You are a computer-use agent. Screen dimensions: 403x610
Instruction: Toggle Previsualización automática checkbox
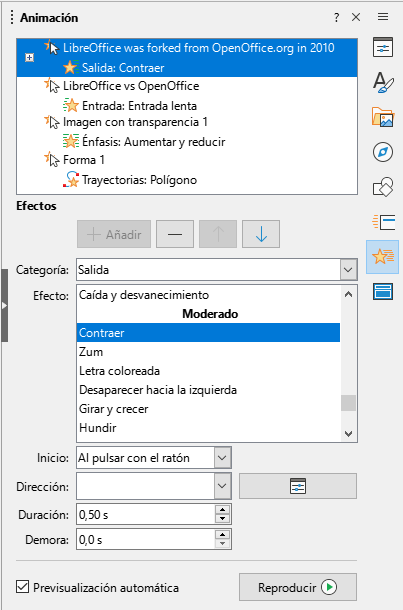(x=23, y=587)
